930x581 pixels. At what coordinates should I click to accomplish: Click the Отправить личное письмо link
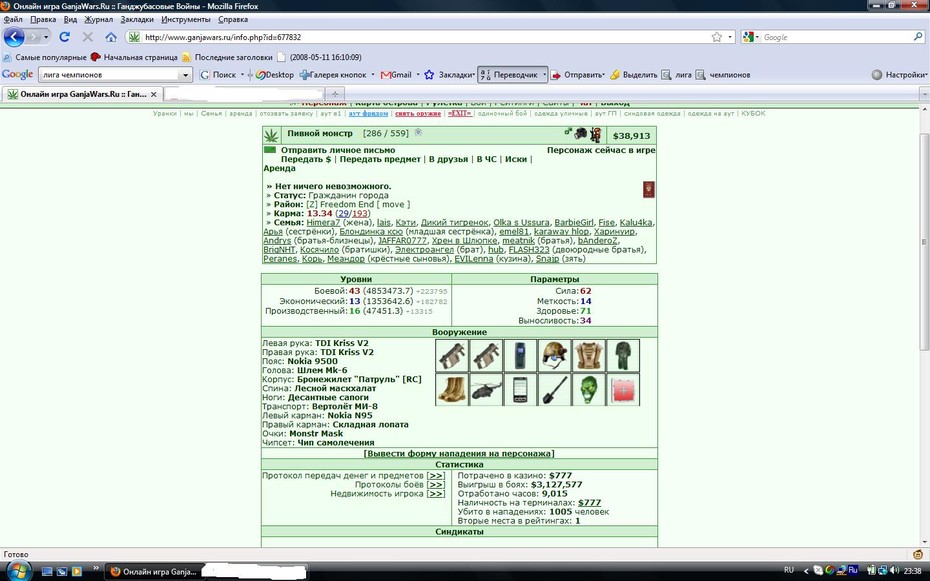point(338,150)
